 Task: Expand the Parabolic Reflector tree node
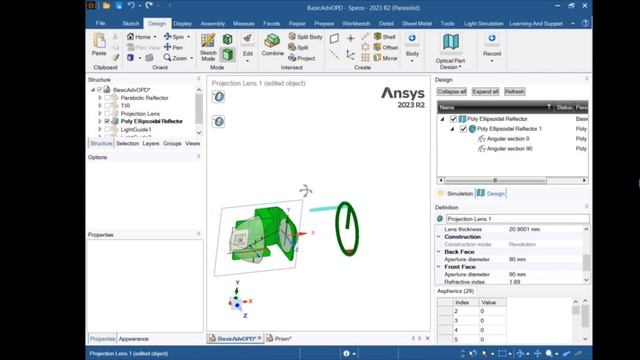(100, 98)
